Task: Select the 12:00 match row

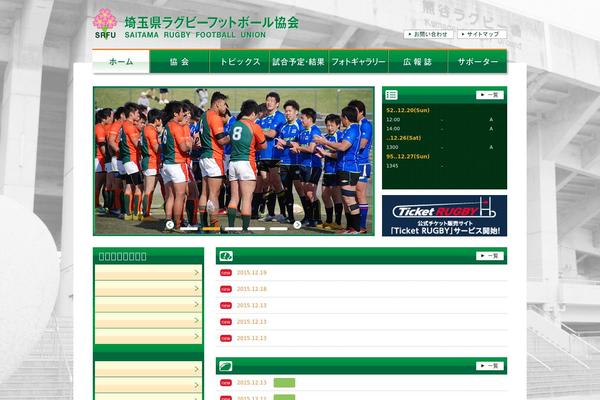Action: click(x=444, y=120)
